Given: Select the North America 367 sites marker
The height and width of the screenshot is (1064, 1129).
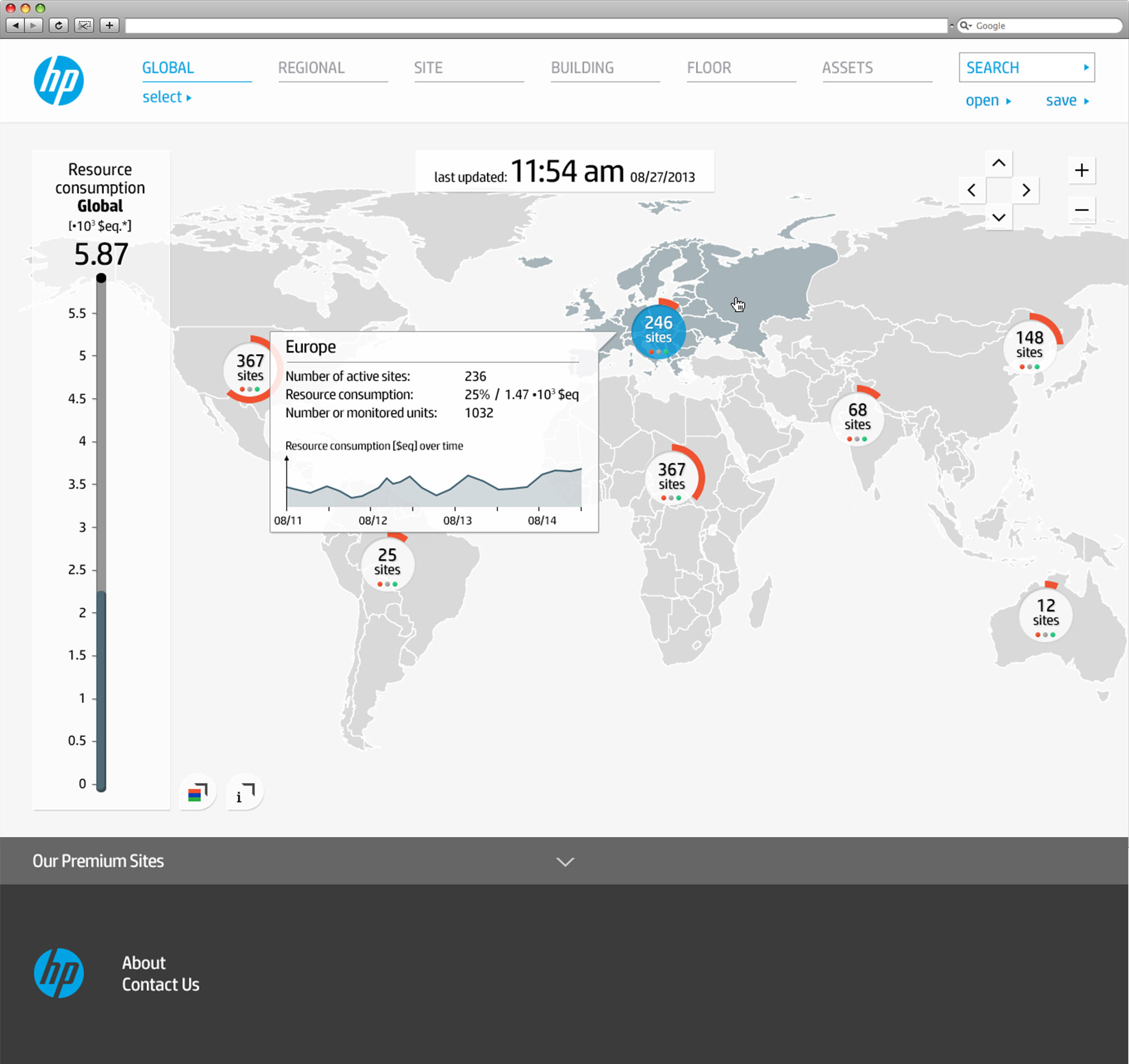Looking at the screenshot, I should pyautogui.click(x=250, y=369).
